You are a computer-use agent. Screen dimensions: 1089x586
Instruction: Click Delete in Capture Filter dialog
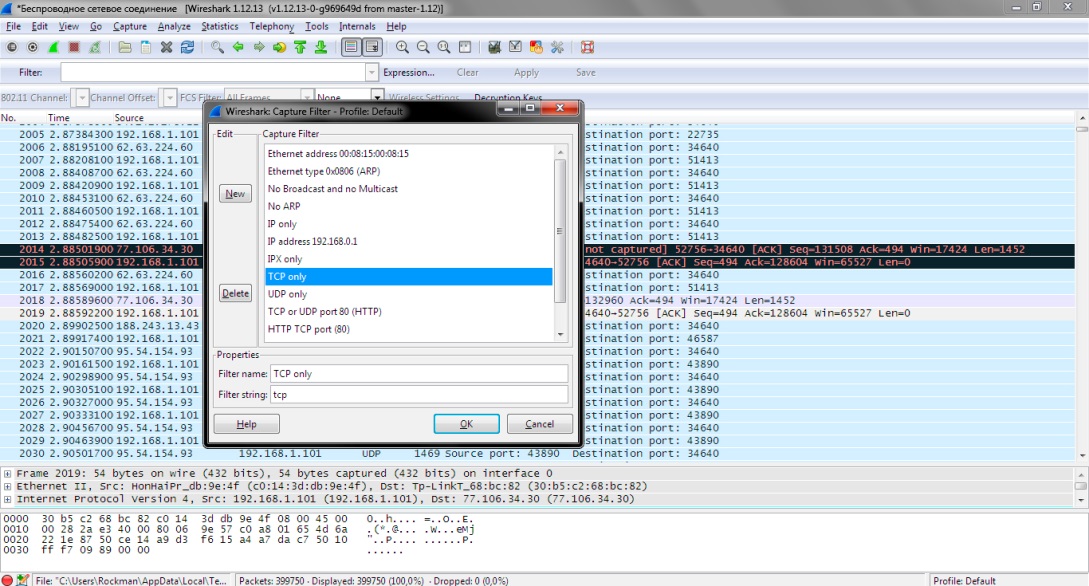[235, 294]
